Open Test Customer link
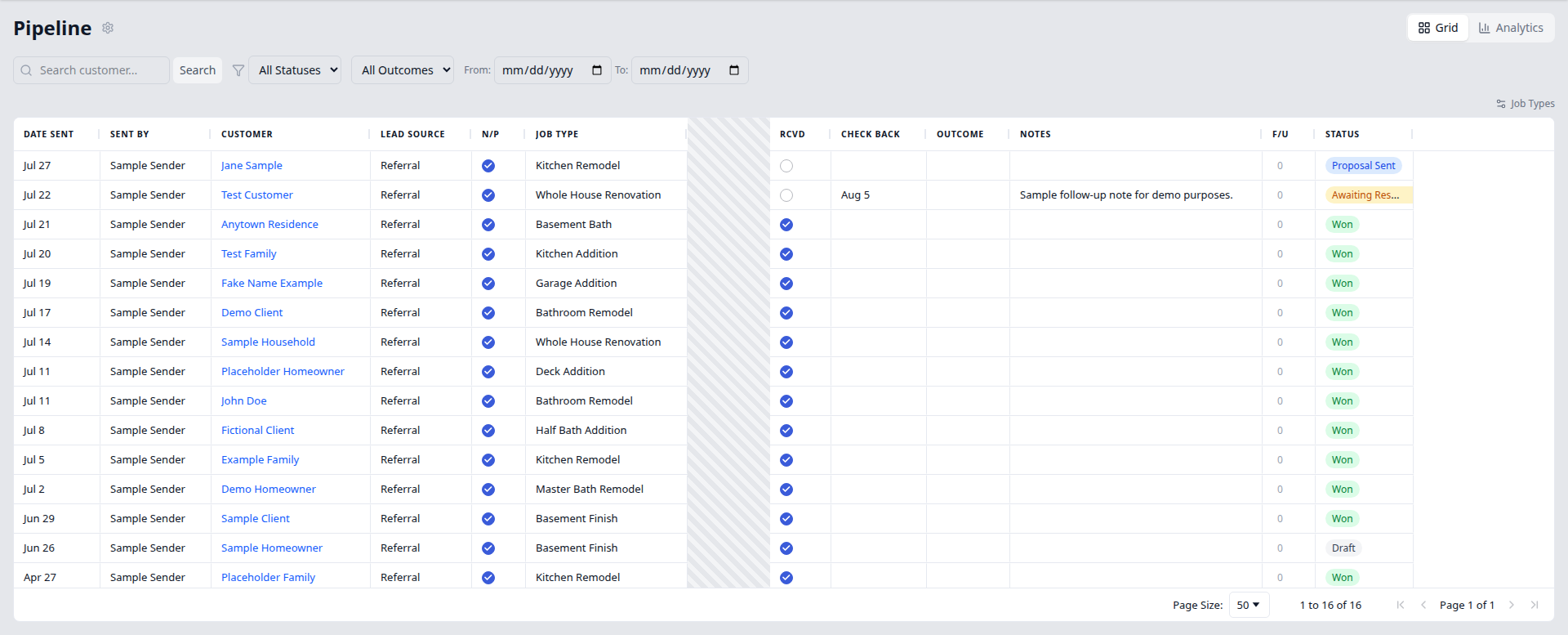Screen dimensions: 1568x635 [256, 195]
